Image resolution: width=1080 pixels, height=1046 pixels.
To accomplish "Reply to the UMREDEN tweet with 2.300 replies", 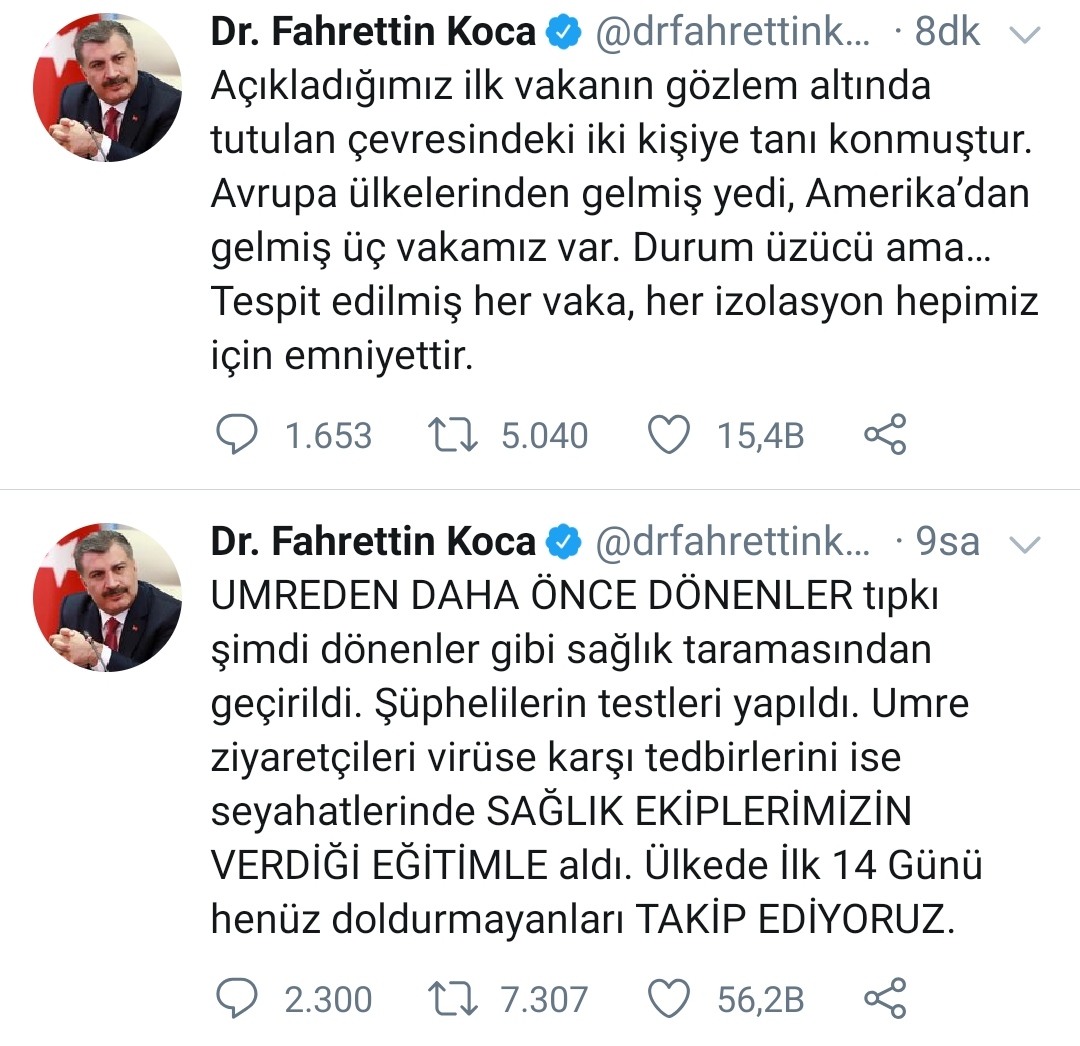I will (237, 998).
